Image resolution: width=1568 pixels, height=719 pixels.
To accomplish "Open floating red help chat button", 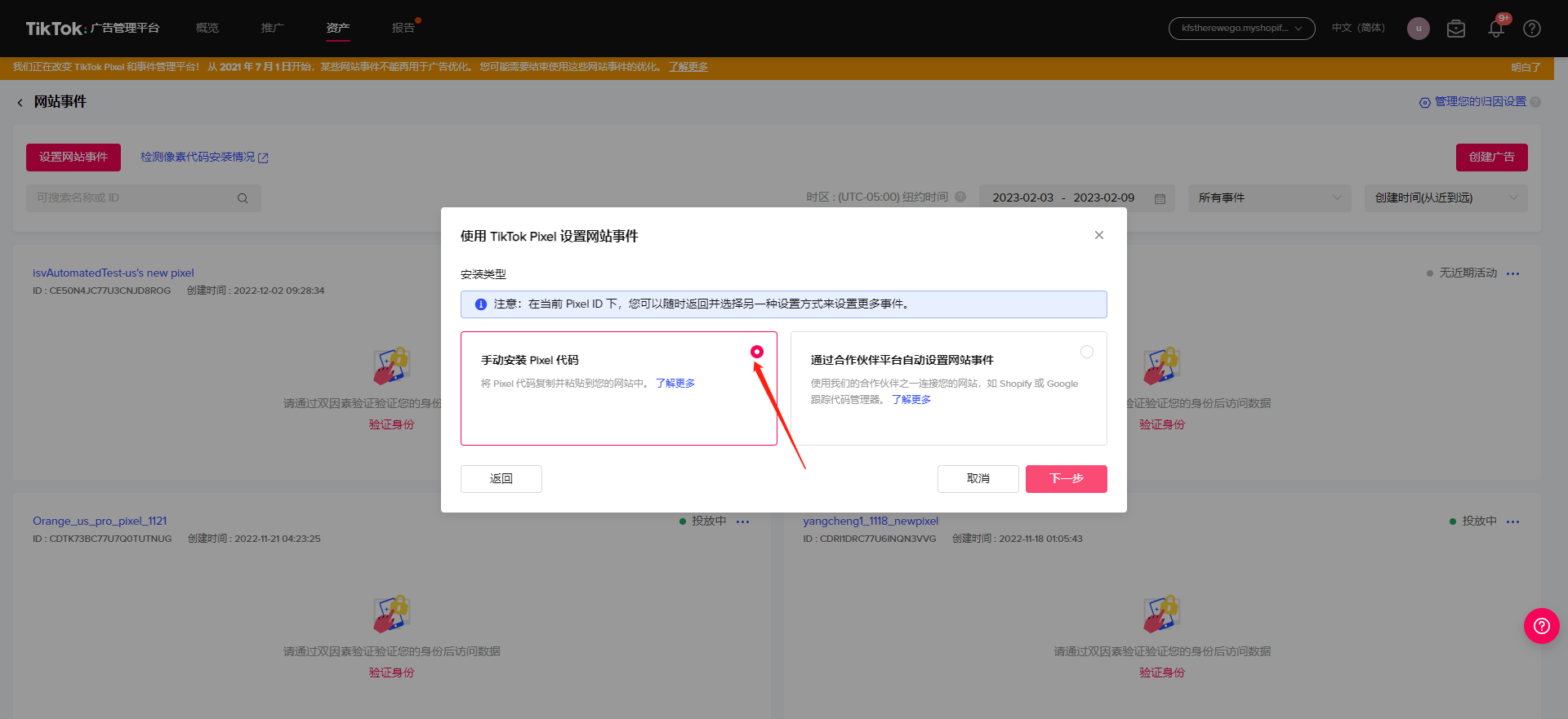I will tap(1542, 626).
